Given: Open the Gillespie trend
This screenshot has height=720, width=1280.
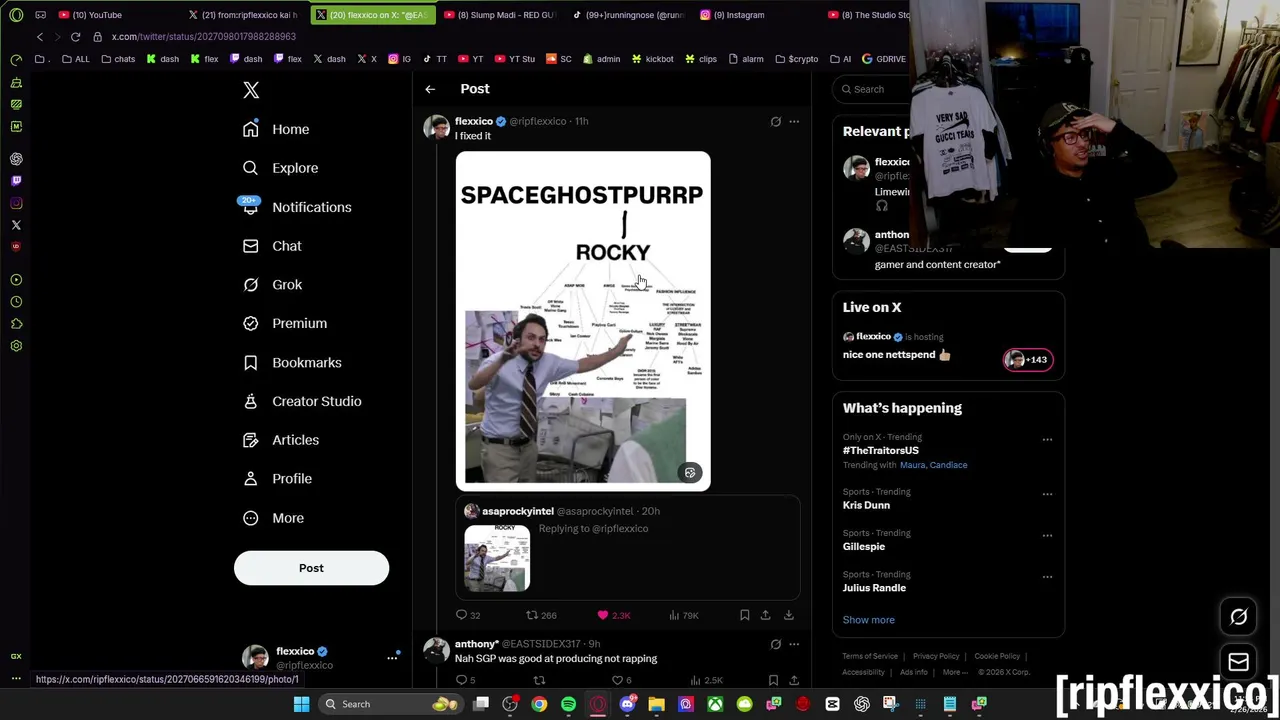Looking at the screenshot, I should (864, 547).
